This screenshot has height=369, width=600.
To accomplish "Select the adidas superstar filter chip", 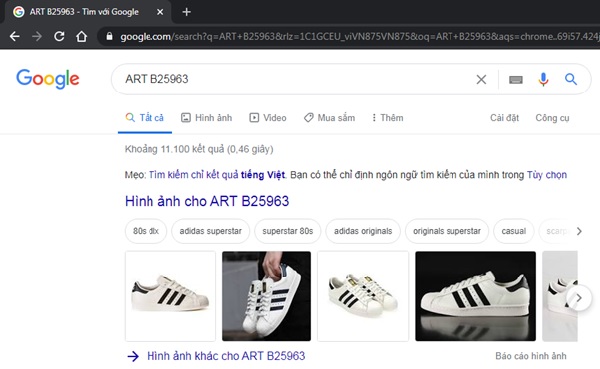I will 210,231.
